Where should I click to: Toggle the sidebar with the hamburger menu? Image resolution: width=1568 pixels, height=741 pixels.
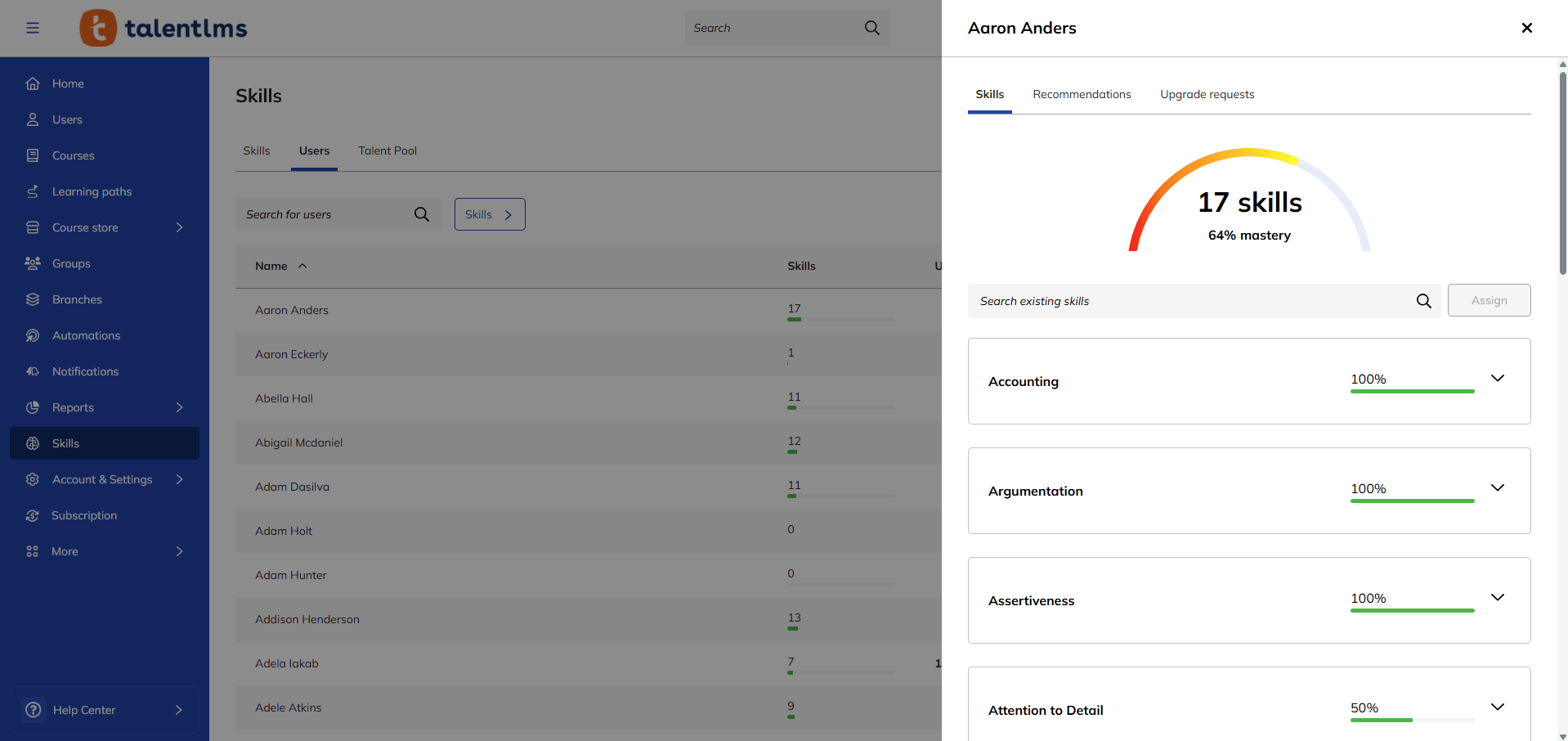pyautogui.click(x=33, y=27)
